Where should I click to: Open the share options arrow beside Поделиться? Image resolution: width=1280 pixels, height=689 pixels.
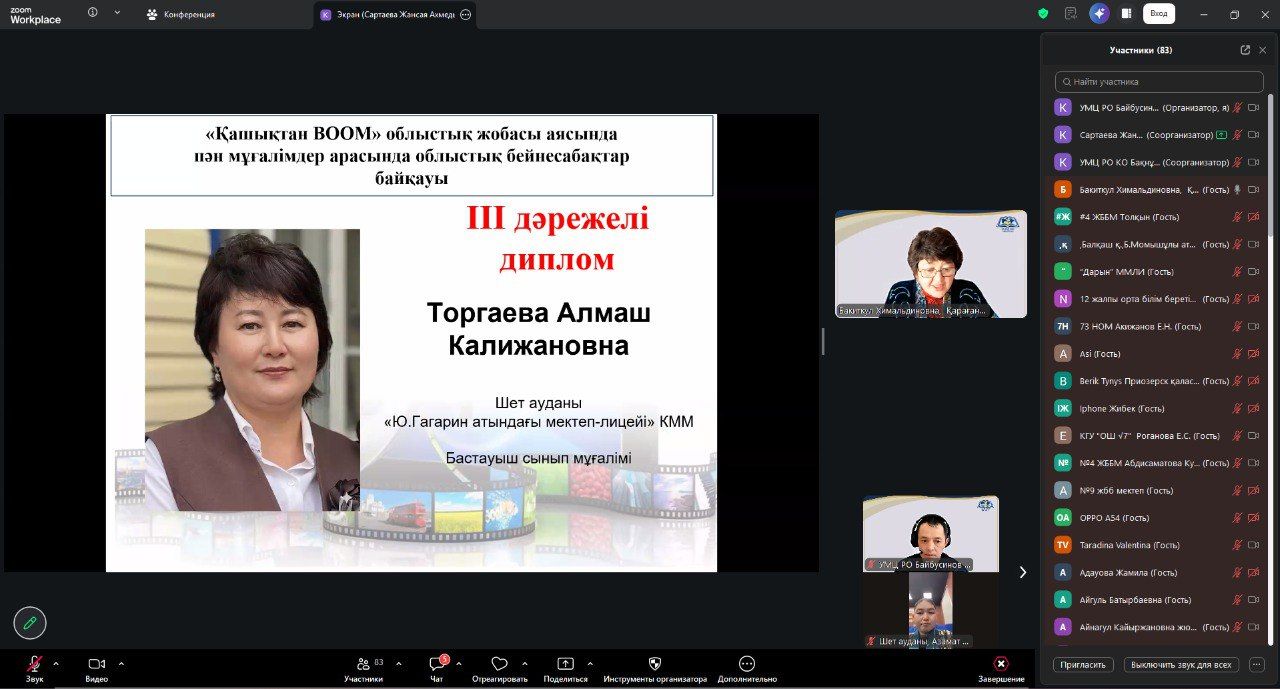[x=590, y=663]
